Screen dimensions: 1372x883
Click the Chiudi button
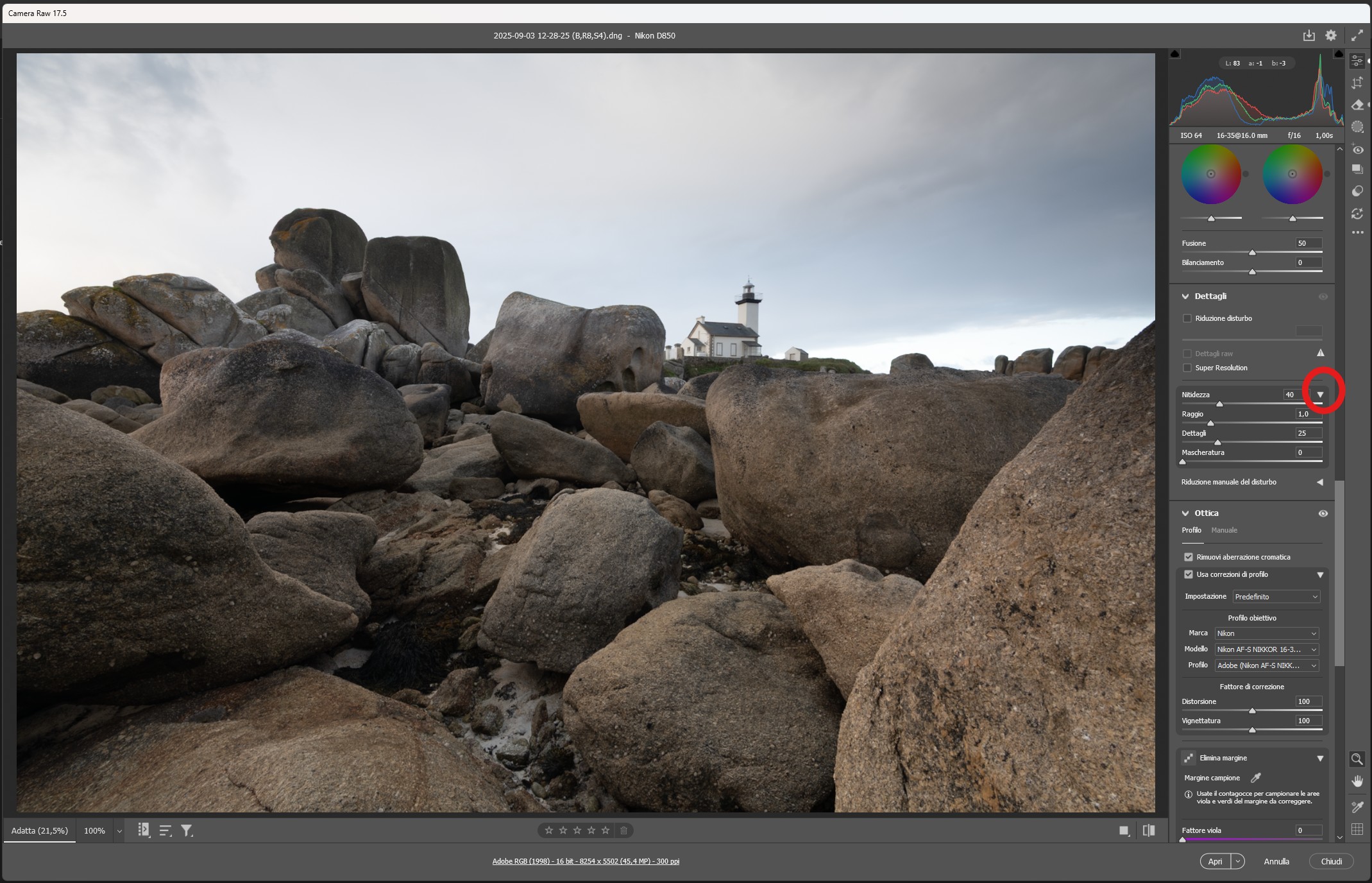[1331, 861]
